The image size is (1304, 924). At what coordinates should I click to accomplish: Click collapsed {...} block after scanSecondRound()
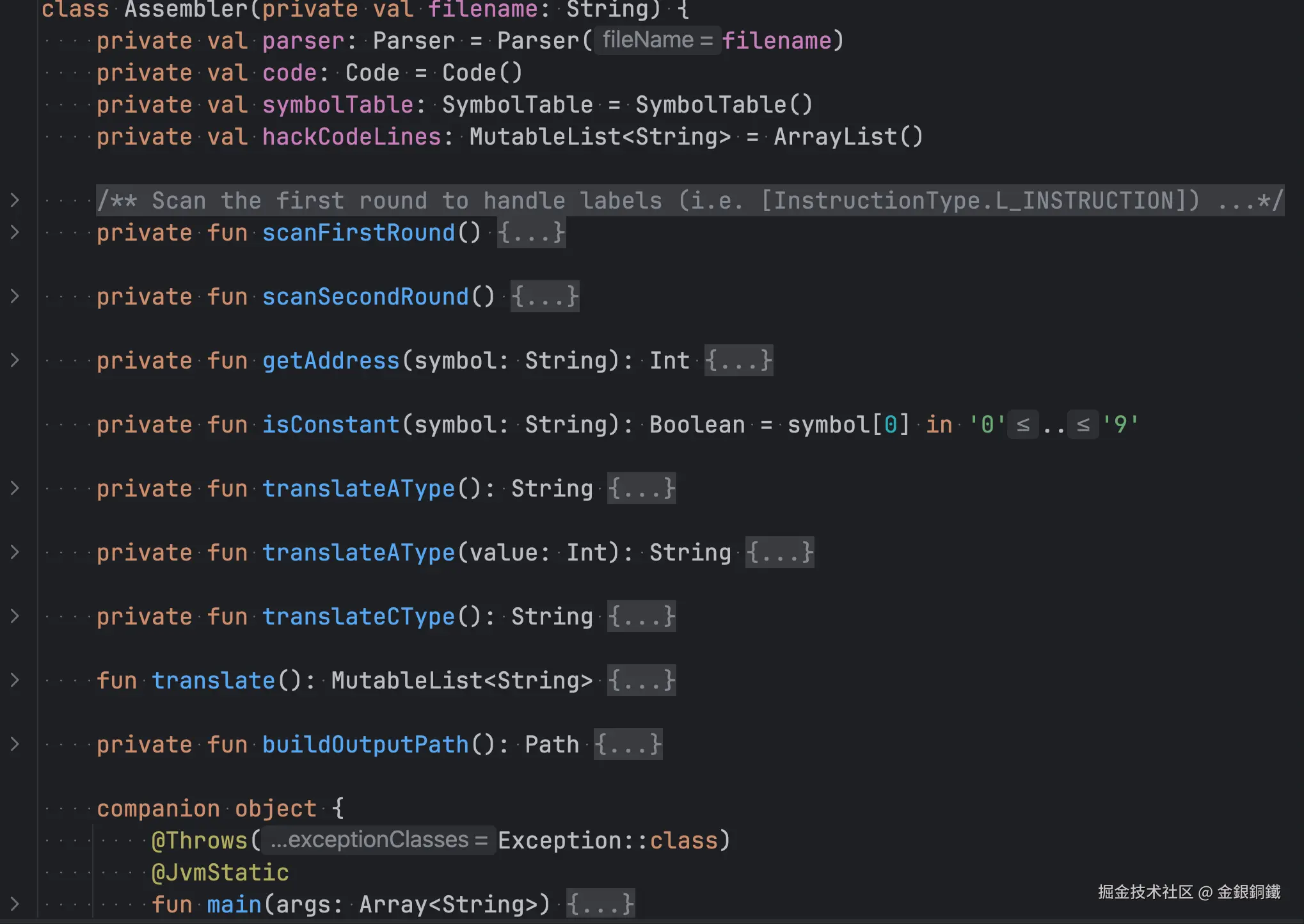pyautogui.click(x=545, y=296)
